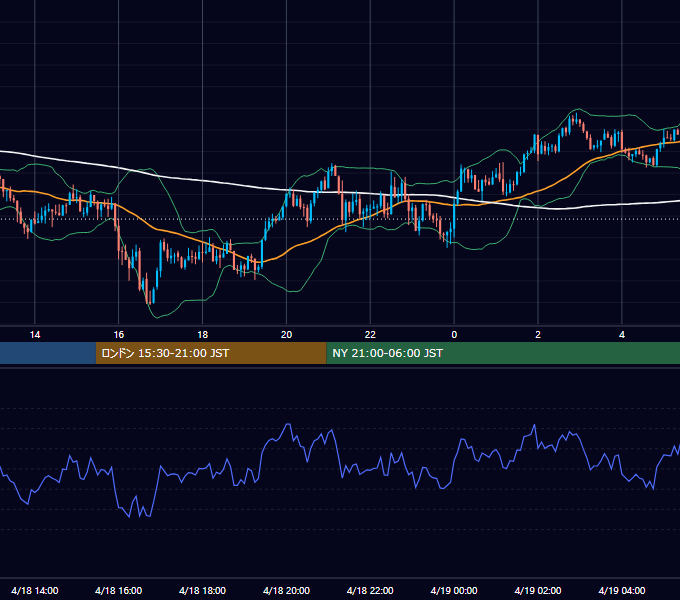
Task: Click the 4/18 20:00 time label
Action: [286, 590]
